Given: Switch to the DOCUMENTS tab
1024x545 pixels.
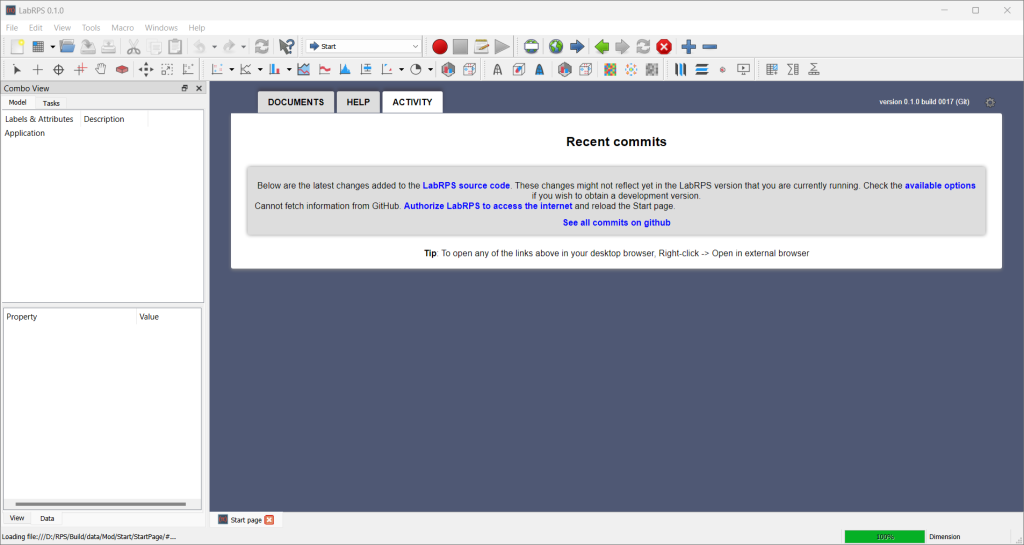Looking at the screenshot, I should [295, 102].
